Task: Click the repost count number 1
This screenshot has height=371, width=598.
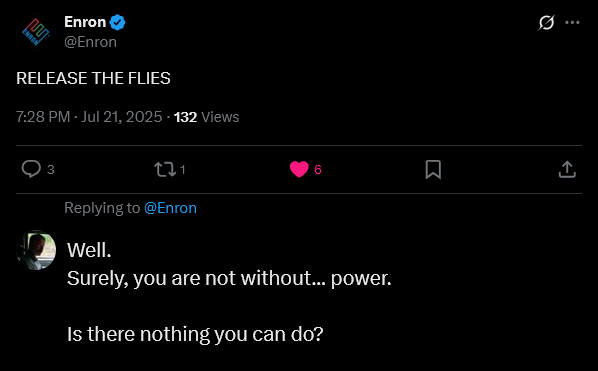Action: coord(183,170)
